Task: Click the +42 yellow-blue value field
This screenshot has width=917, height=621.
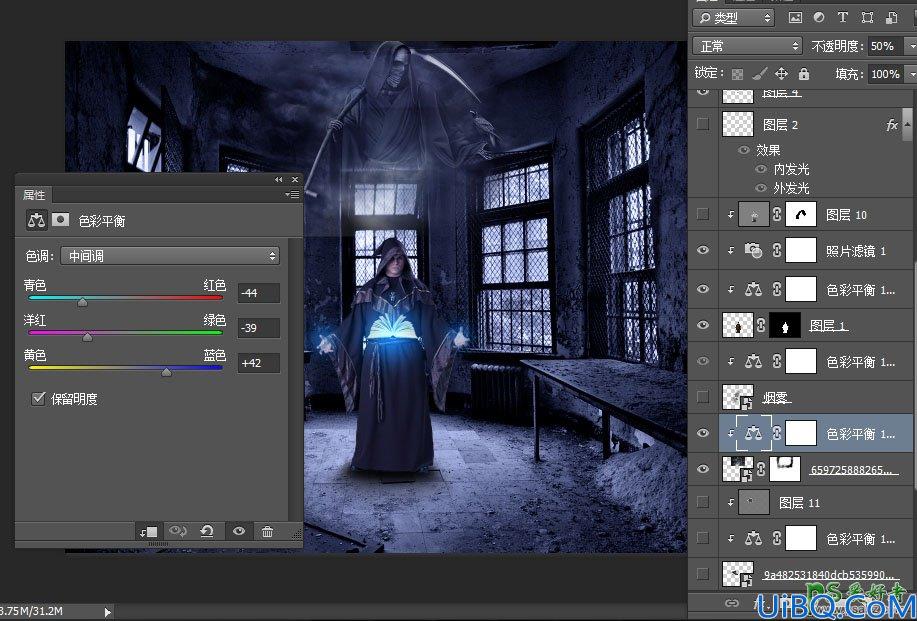Action: coord(258,363)
